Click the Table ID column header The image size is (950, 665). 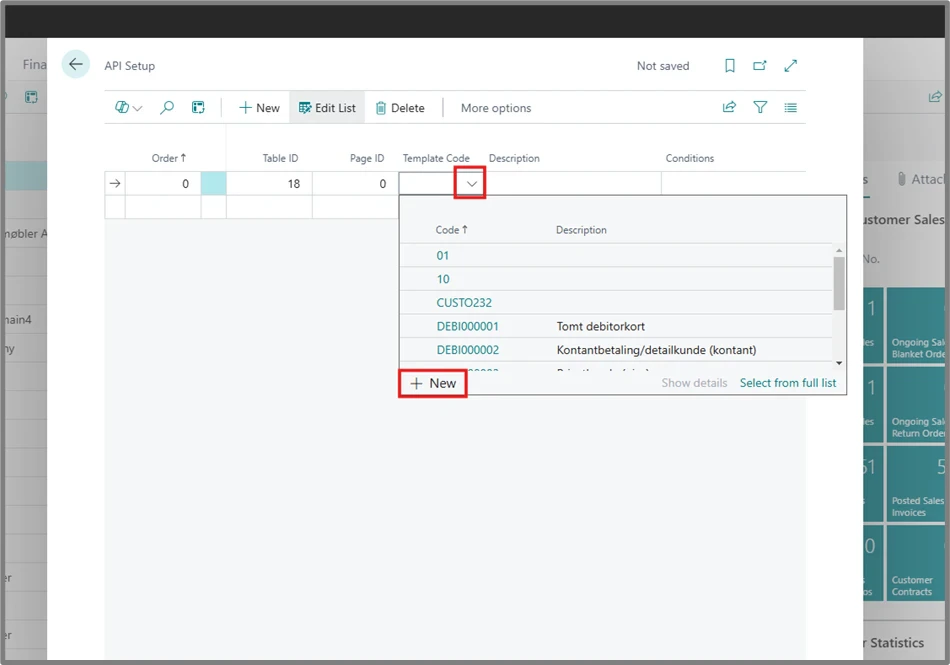280,158
